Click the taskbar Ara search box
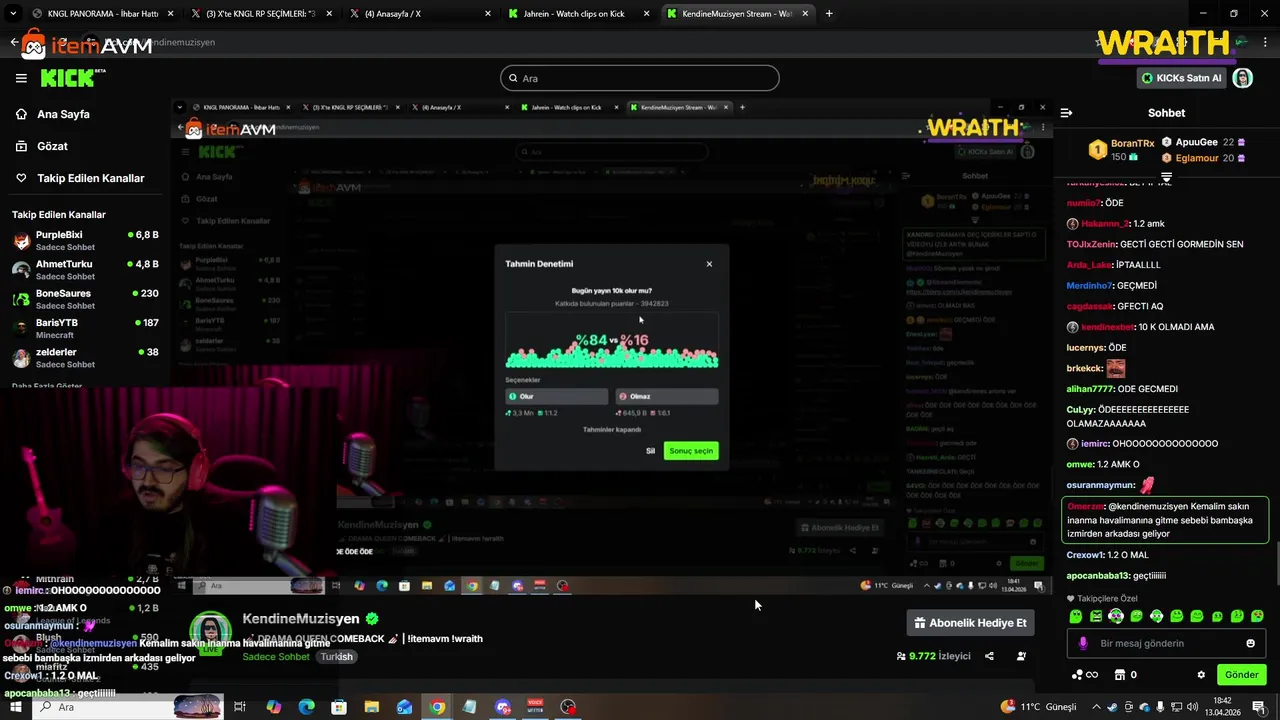The height and width of the screenshot is (720, 1280). click(x=128, y=707)
